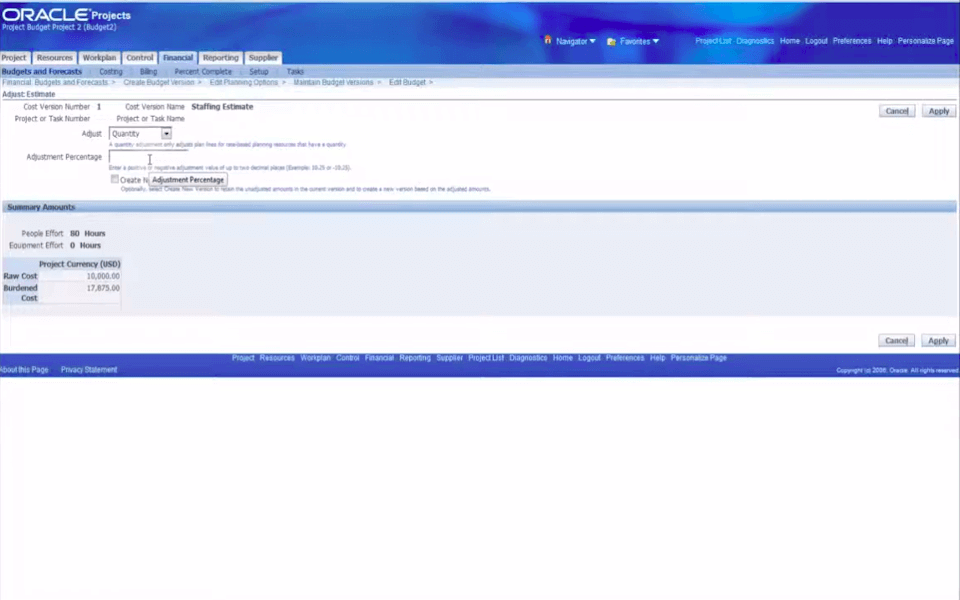Click the Diagnostics link
960x600 pixels.
(756, 41)
